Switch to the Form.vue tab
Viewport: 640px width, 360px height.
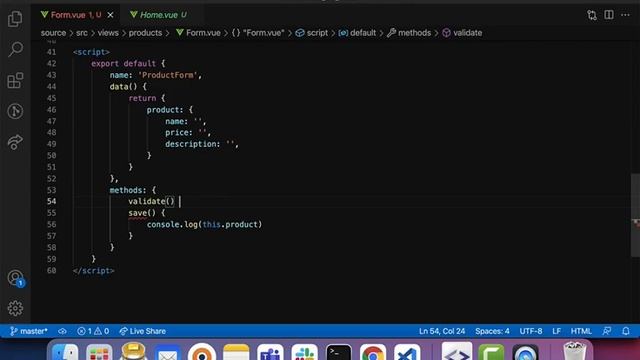(x=71, y=15)
